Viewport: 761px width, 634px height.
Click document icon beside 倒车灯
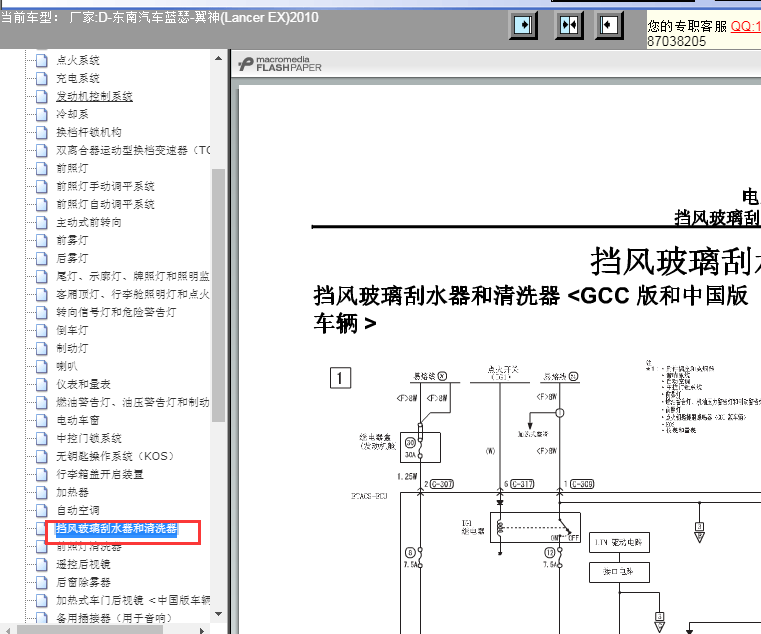(x=42, y=331)
